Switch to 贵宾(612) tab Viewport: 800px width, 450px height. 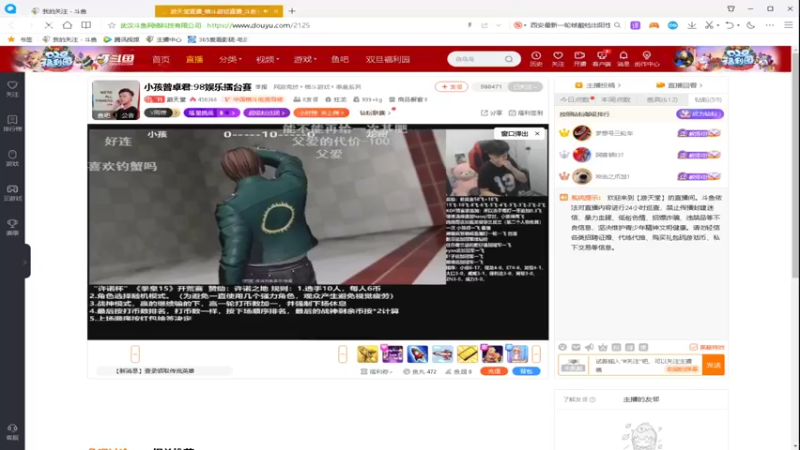point(662,99)
